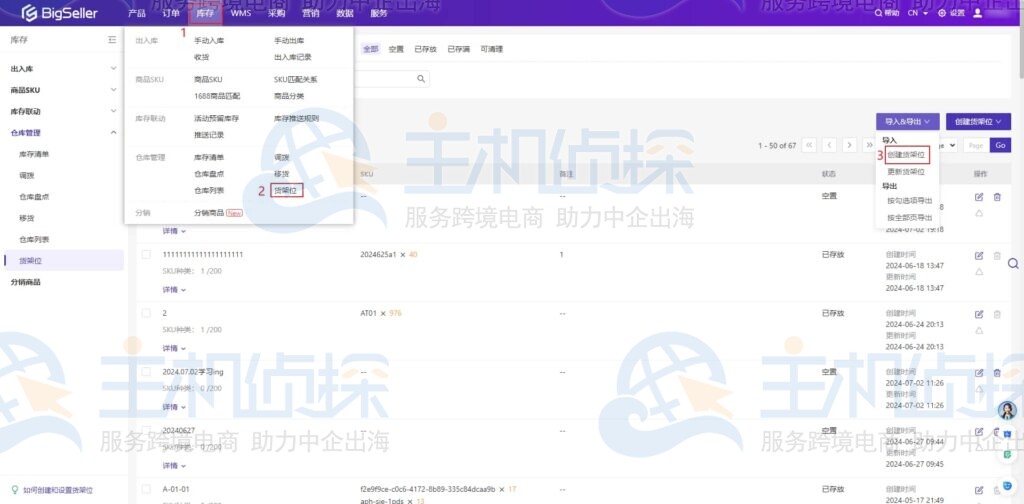
Task: Switch to the 空置 status tab
Action: [396, 49]
